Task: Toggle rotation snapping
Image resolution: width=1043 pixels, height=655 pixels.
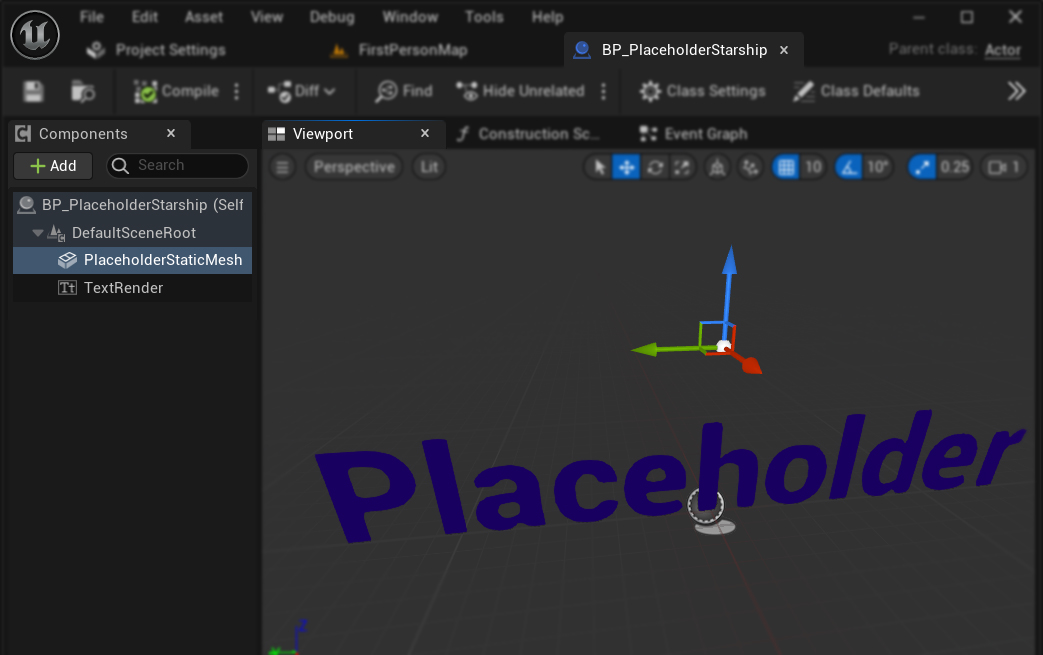Action: pyautogui.click(x=849, y=167)
